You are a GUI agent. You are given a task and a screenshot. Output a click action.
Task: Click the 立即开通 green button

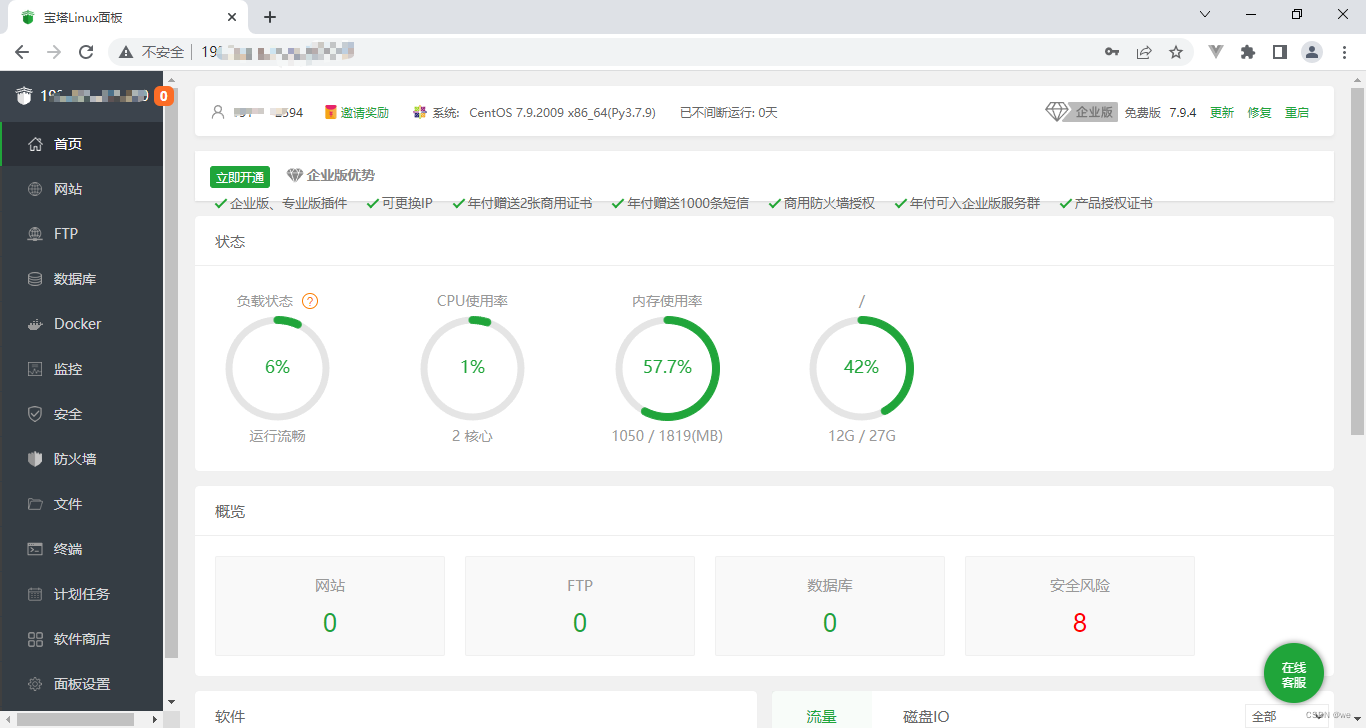tap(240, 177)
